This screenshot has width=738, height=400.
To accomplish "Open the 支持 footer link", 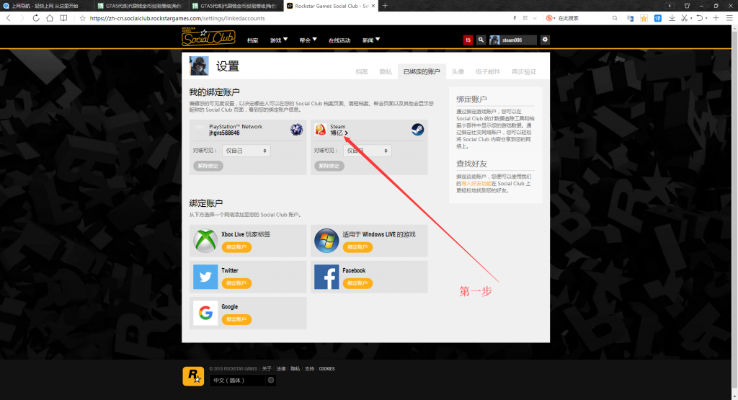I will [x=309, y=369].
